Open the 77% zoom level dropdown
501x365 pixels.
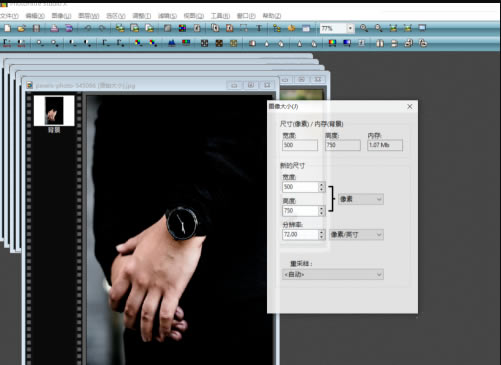350,28
